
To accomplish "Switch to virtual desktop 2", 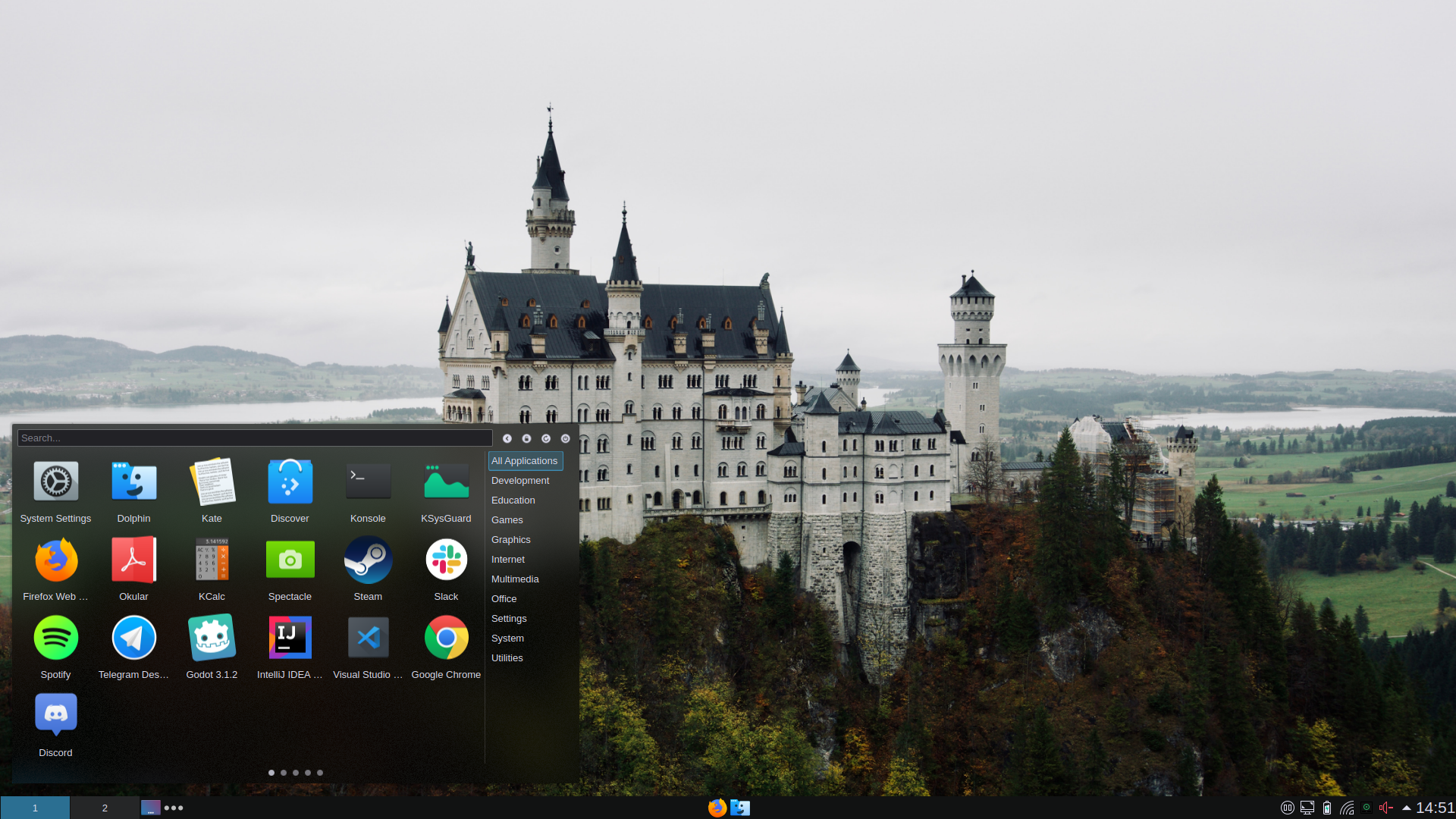I will (x=105, y=808).
